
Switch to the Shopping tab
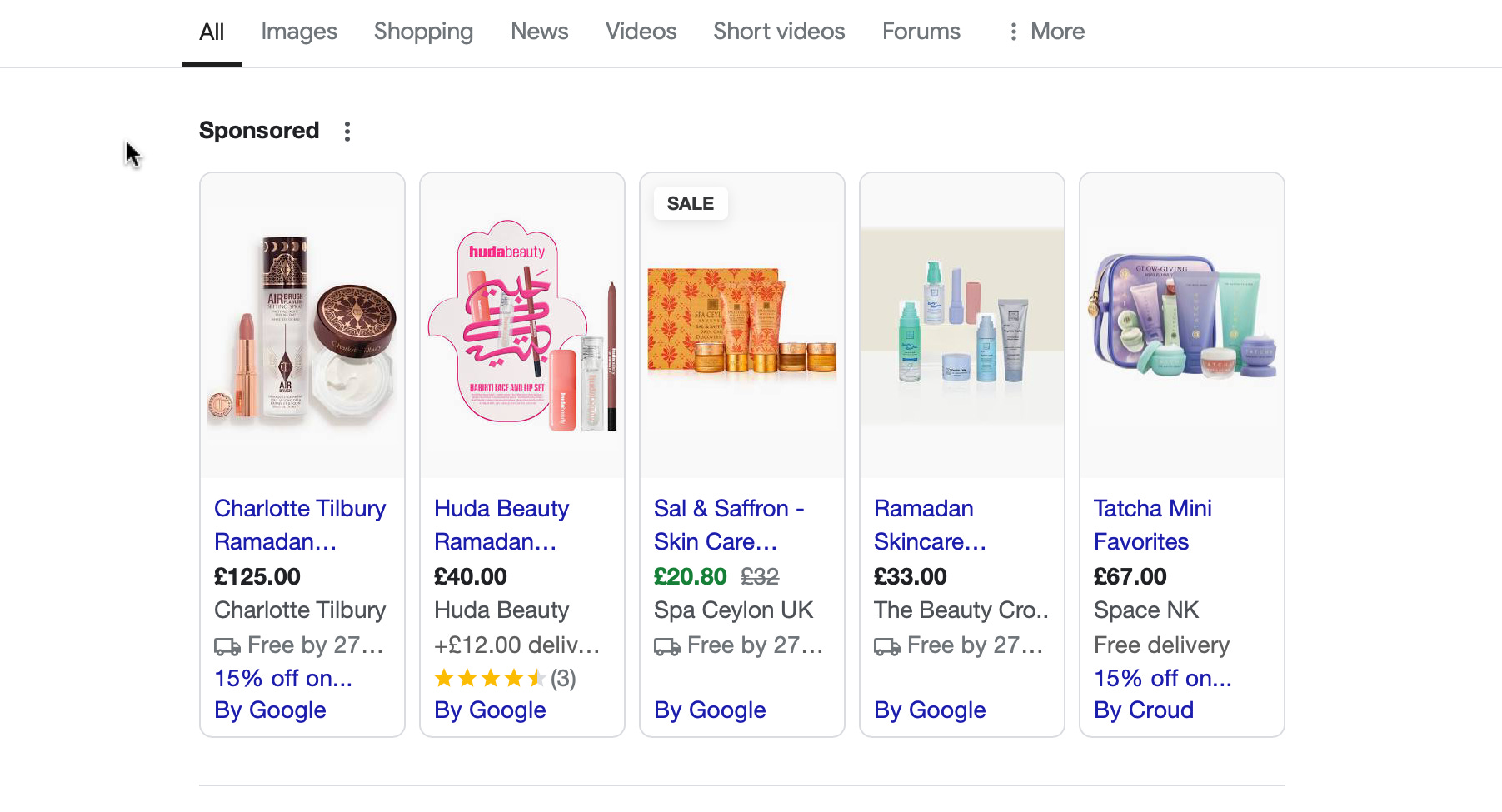point(423,32)
